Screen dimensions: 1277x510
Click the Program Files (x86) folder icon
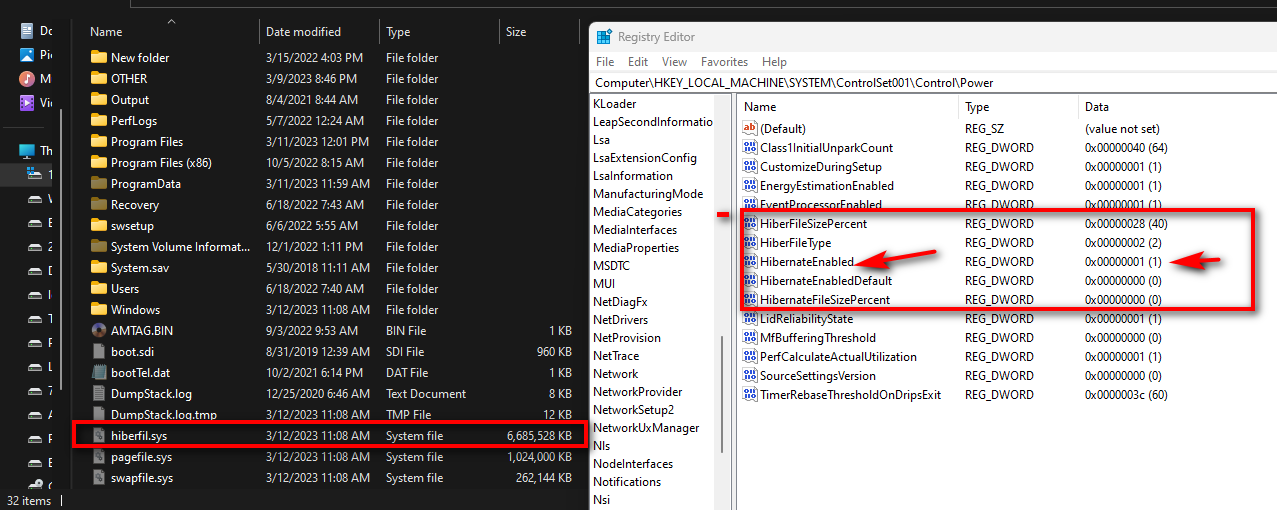tap(98, 162)
